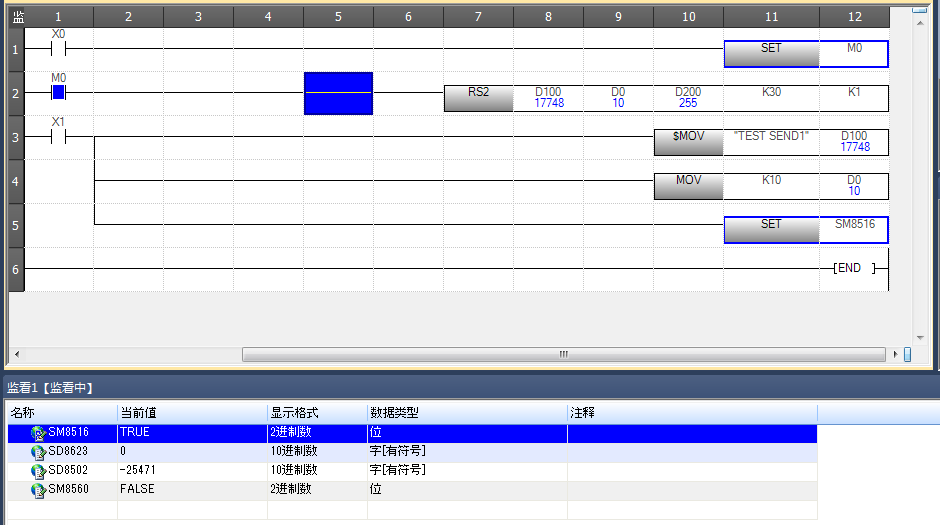This screenshot has width=940, height=525.
Task: Click the SD8623 device icon in watch list
Action: [38, 452]
